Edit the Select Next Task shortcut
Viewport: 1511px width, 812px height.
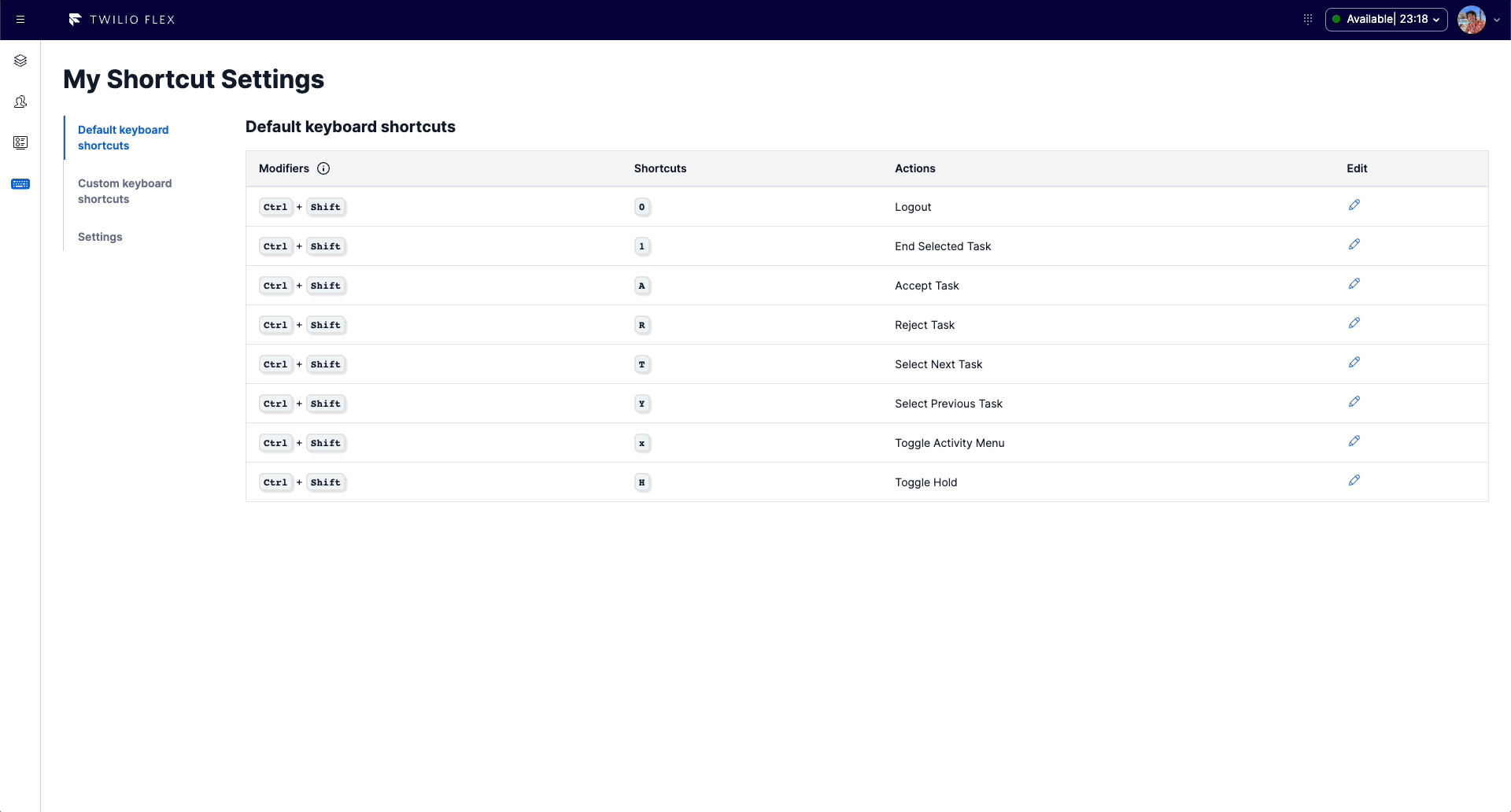(1354, 362)
